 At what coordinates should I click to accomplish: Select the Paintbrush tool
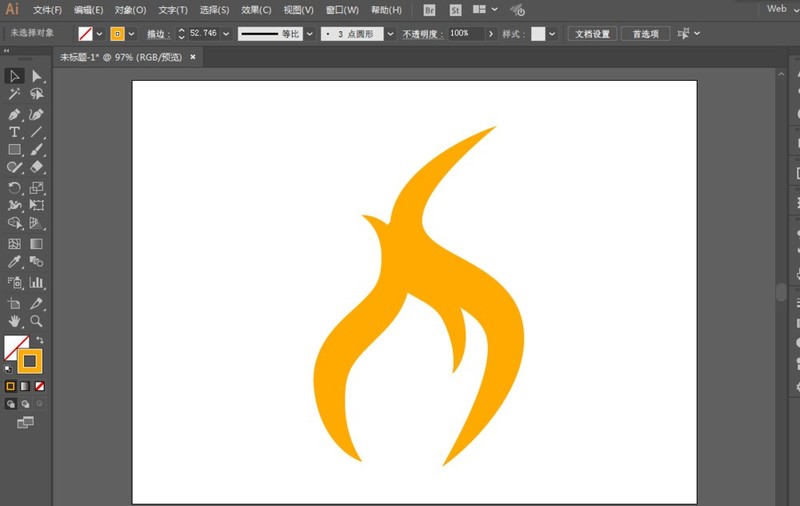coord(36,149)
